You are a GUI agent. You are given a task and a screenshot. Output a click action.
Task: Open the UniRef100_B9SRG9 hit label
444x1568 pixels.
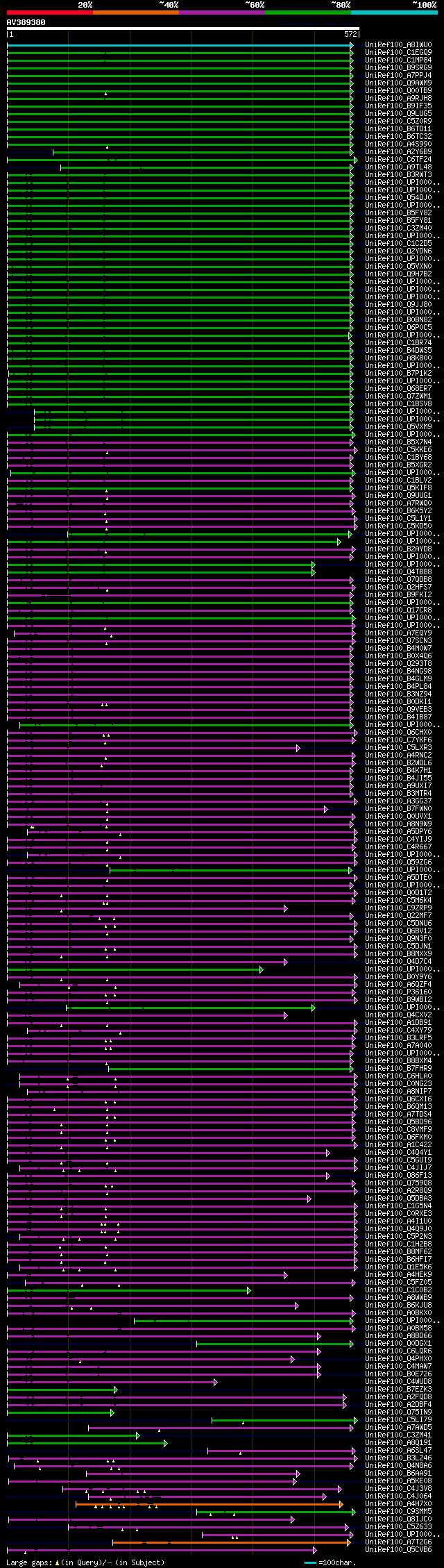coord(398,68)
